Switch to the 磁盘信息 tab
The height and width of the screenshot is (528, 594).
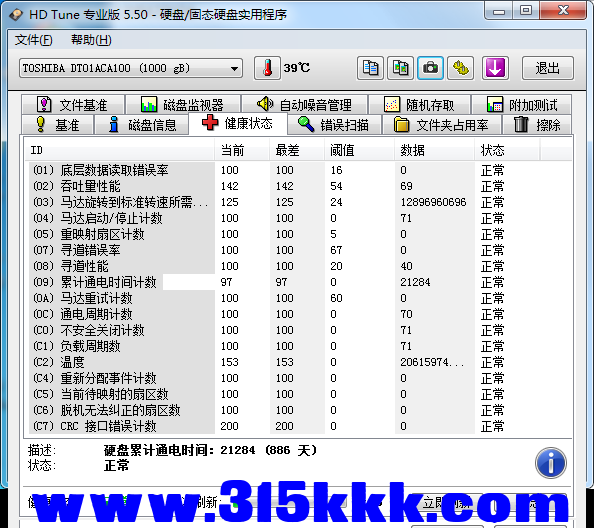point(142,125)
